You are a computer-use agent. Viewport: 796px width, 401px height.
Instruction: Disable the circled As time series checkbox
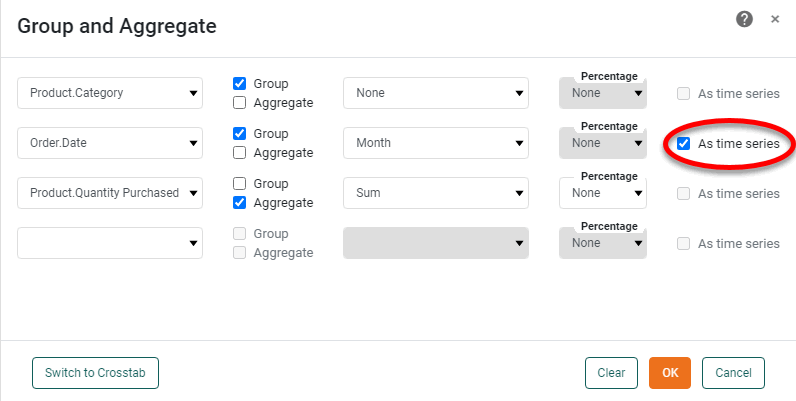(684, 144)
